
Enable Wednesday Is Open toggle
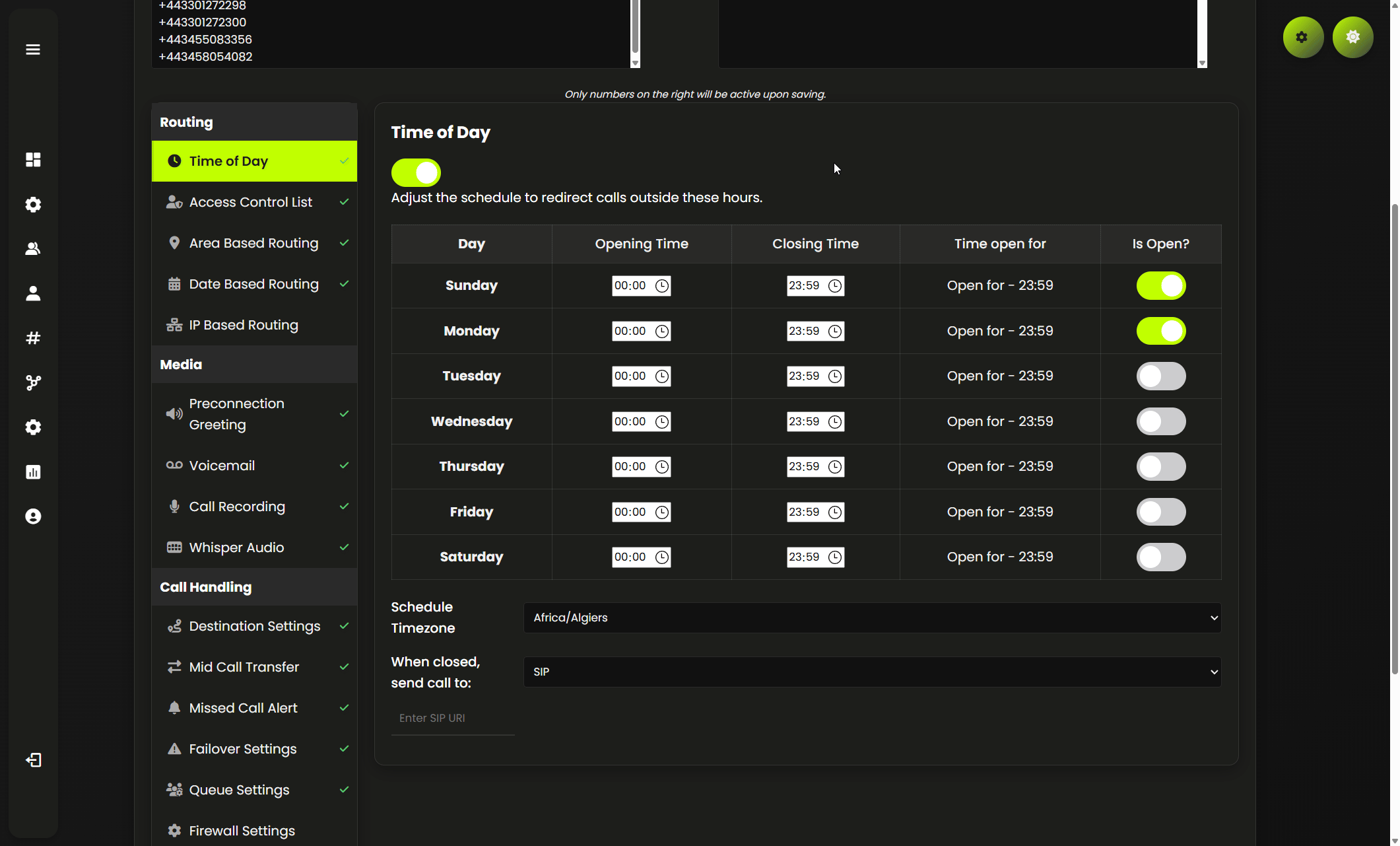pos(1160,422)
